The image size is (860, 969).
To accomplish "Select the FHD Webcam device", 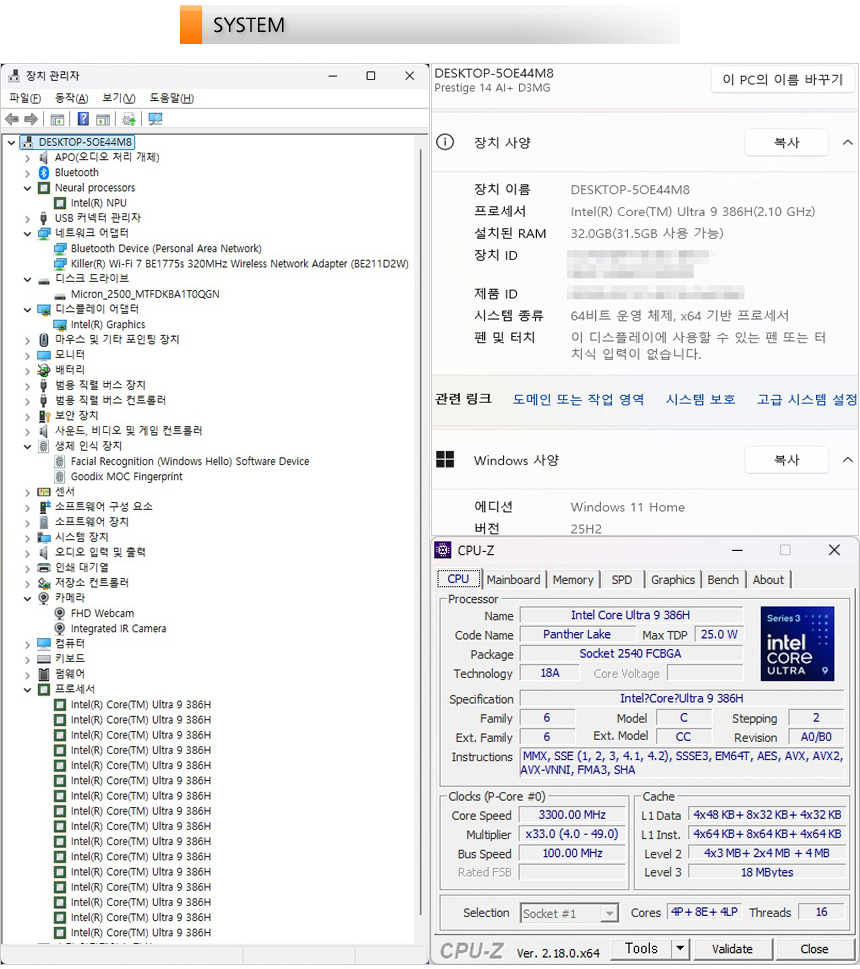I will coord(101,613).
